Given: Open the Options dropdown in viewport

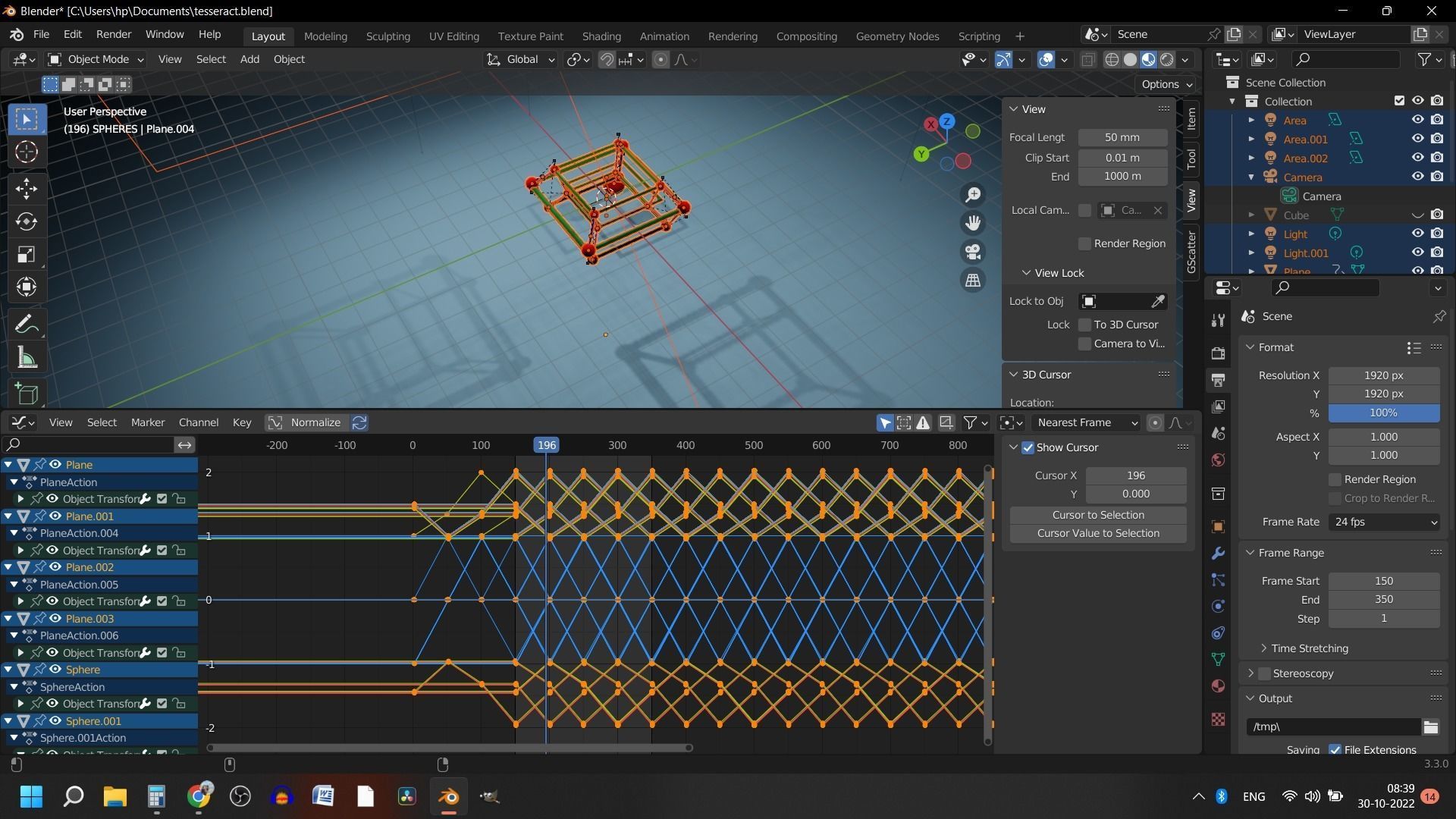Looking at the screenshot, I should [x=1166, y=84].
